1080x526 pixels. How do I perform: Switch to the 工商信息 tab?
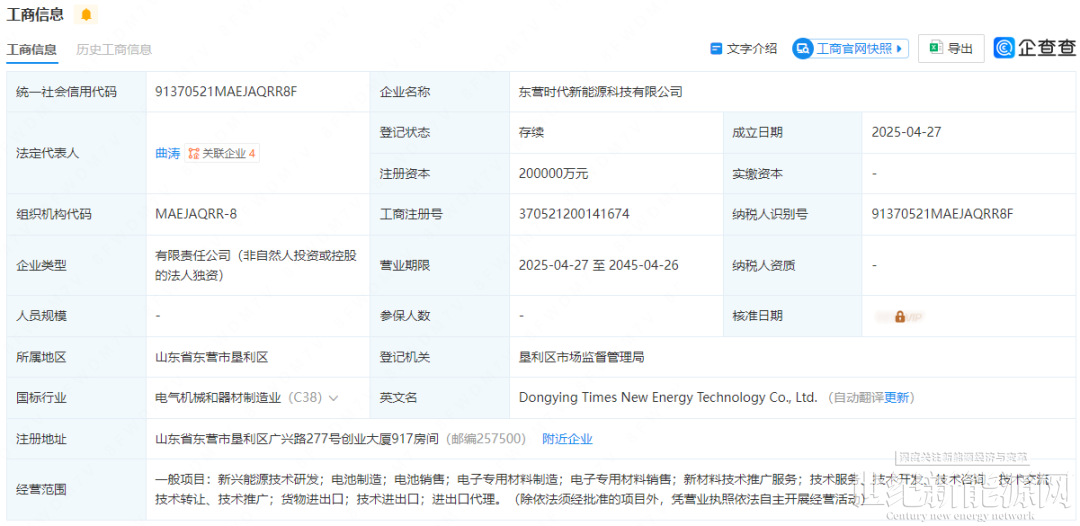(x=32, y=50)
